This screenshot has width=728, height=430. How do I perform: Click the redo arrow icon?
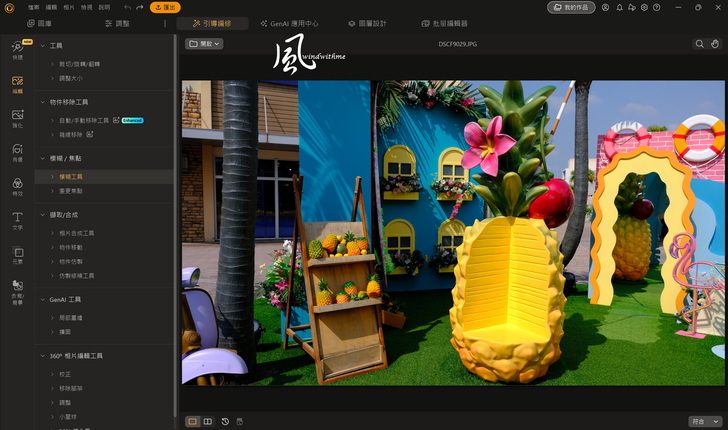(140, 7)
